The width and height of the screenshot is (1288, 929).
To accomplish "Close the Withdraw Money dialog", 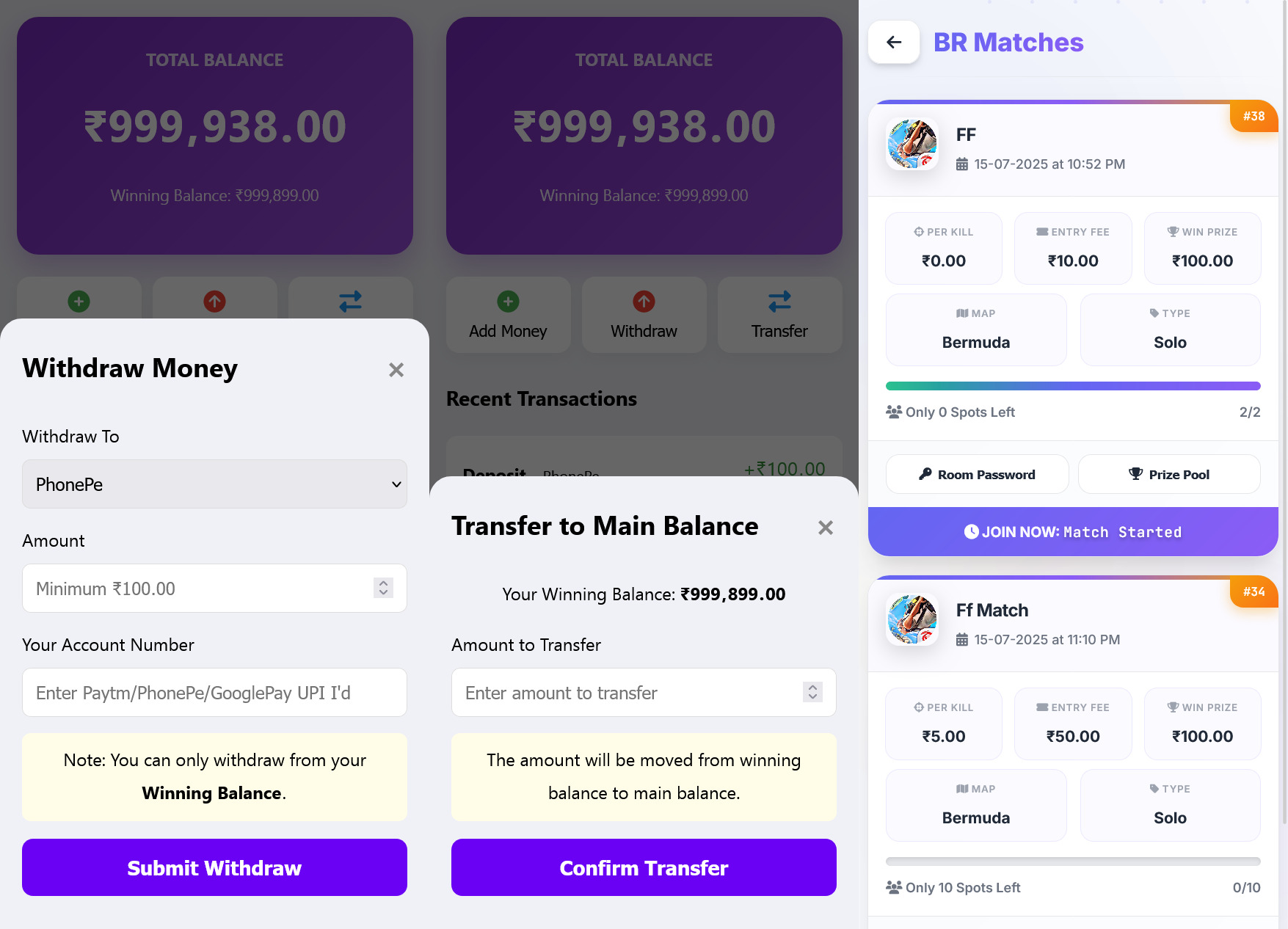I will [x=396, y=370].
